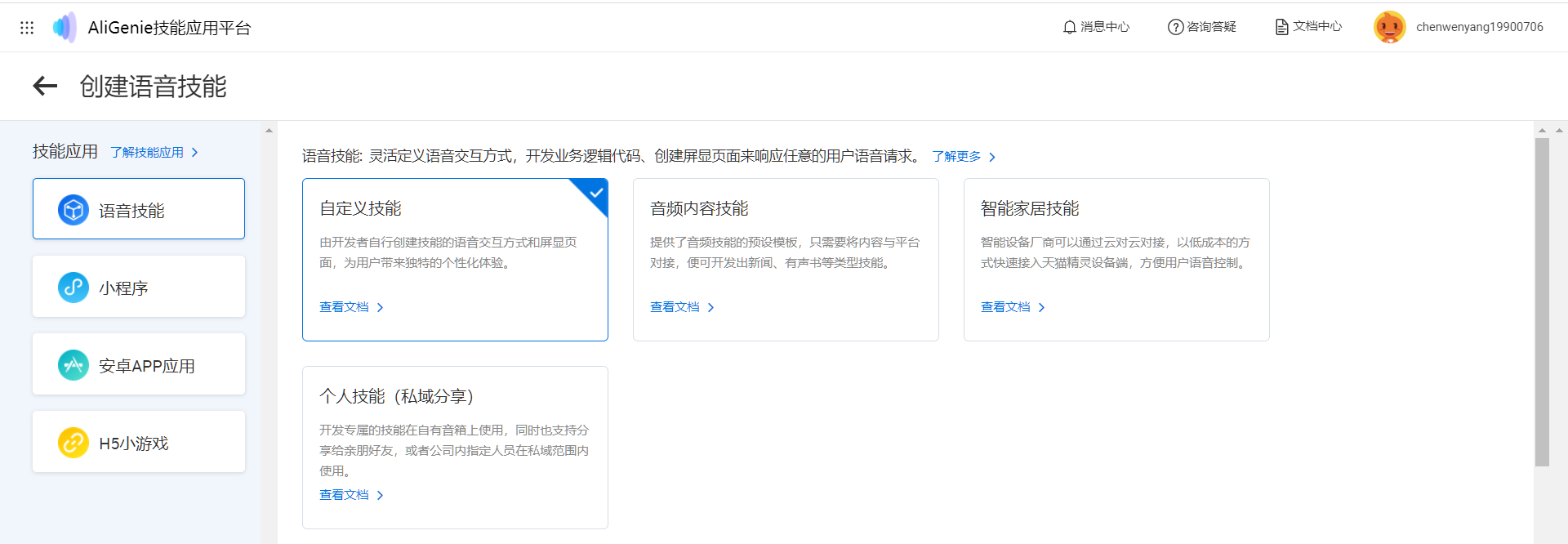Click the 了解更多 link
The width and height of the screenshot is (1568, 544).
coord(956,157)
